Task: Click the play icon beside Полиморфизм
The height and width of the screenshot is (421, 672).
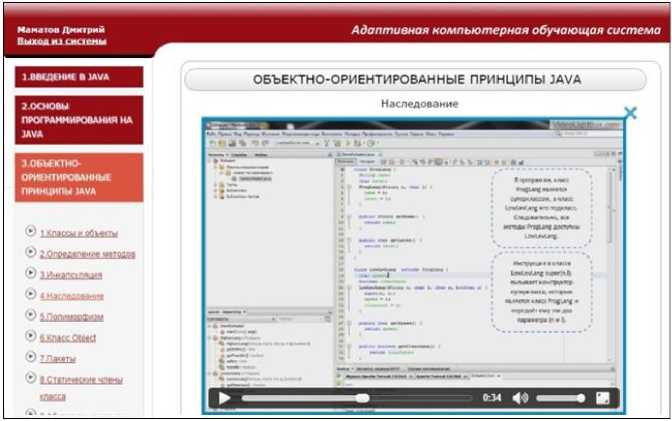Action: 30,315
